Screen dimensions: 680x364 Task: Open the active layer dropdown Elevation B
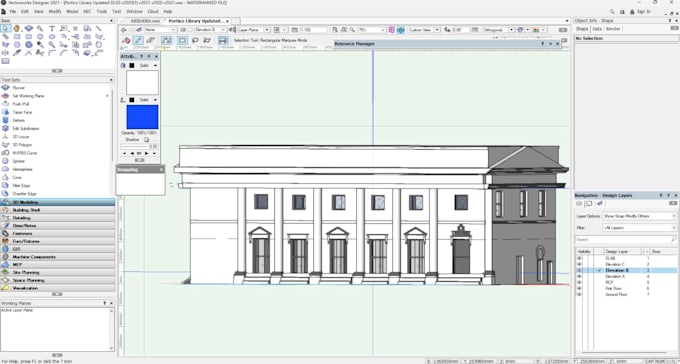point(210,30)
